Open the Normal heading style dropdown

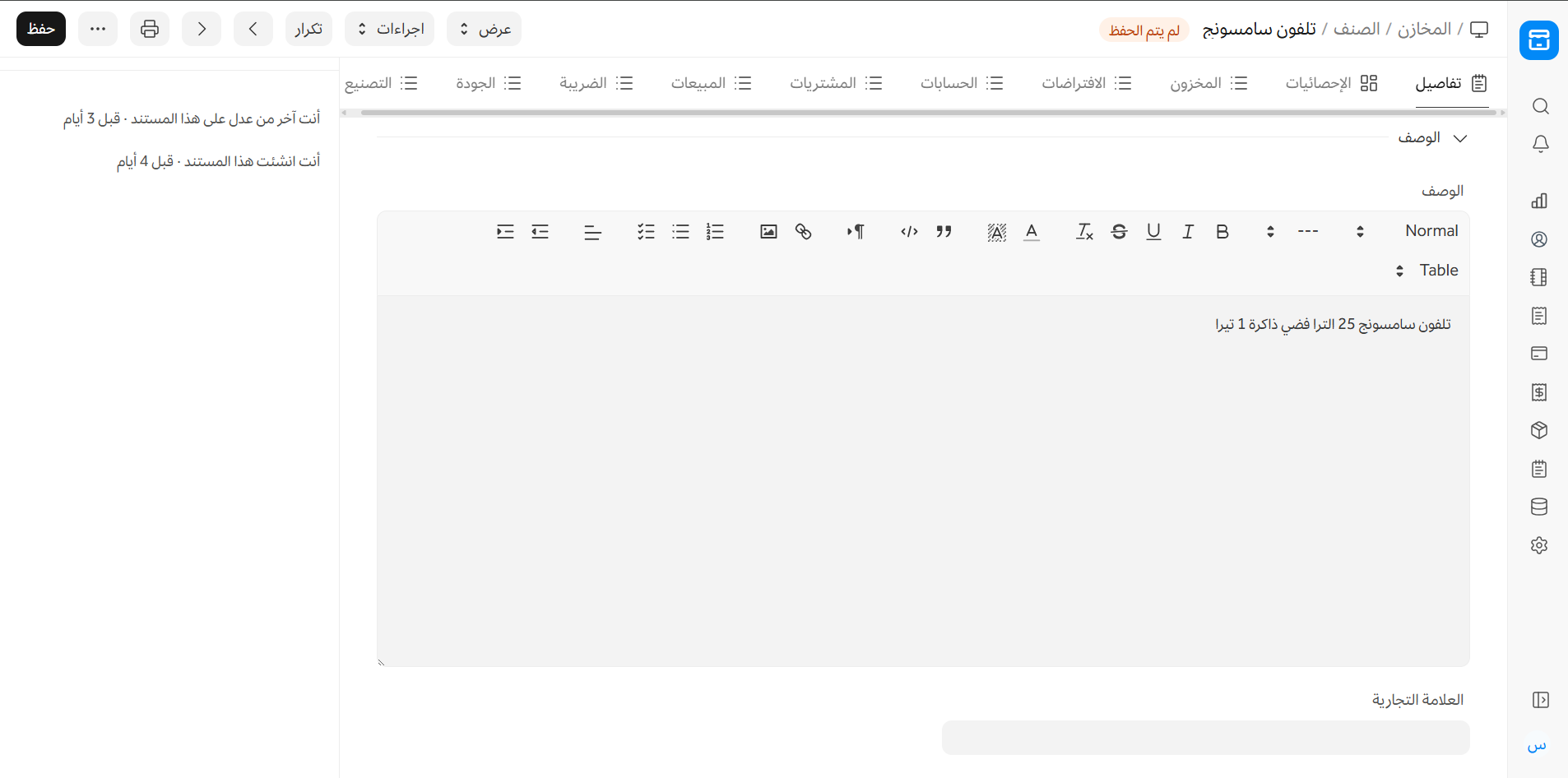coord(1407,232)
